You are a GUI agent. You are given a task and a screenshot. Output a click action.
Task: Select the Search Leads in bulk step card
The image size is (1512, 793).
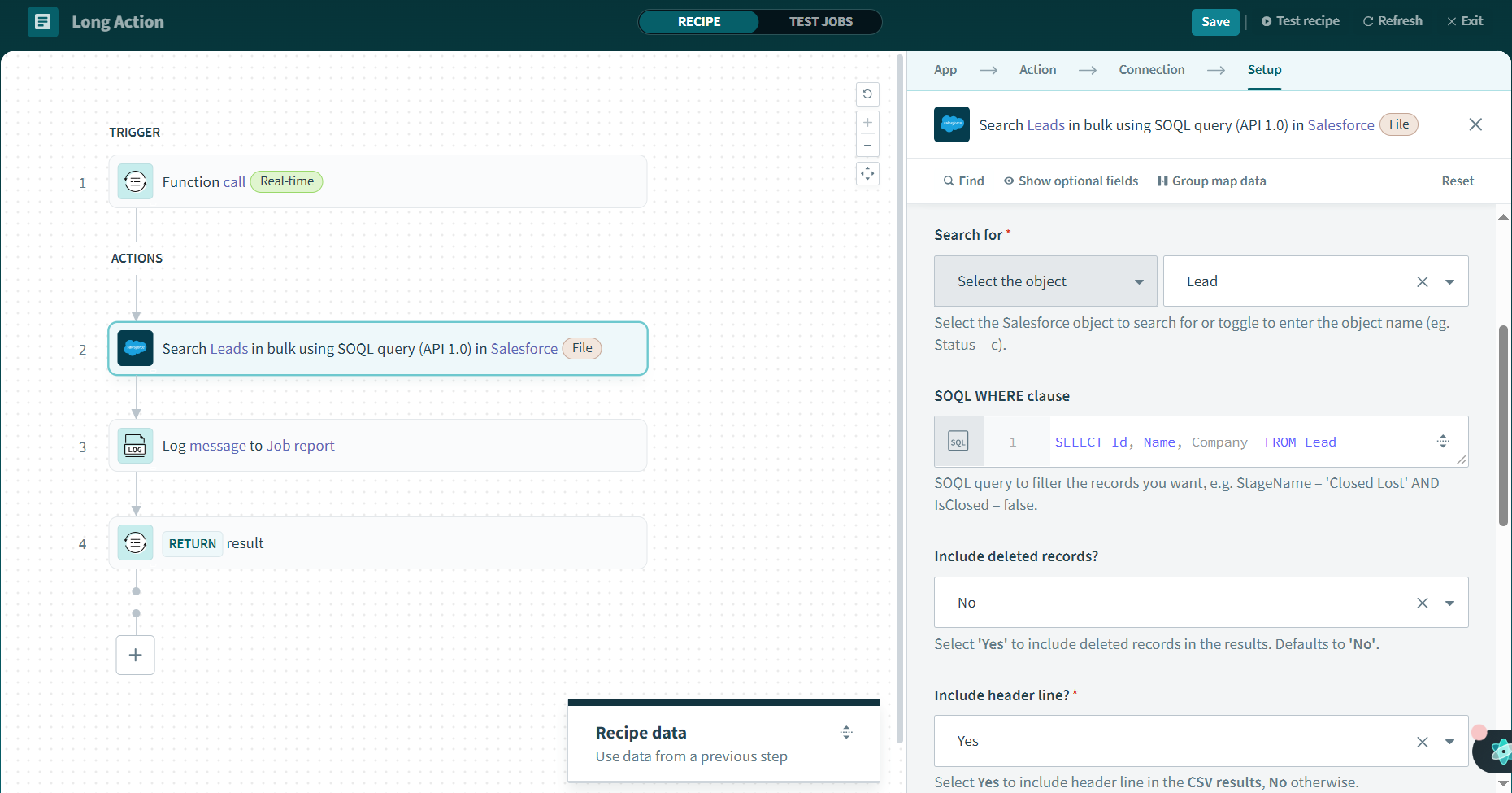coord(378,348)
